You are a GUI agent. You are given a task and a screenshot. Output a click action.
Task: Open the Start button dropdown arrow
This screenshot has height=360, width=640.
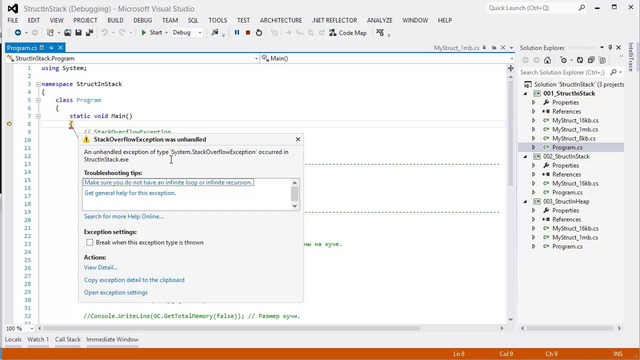pyautogui.click(x=166, y=33)
